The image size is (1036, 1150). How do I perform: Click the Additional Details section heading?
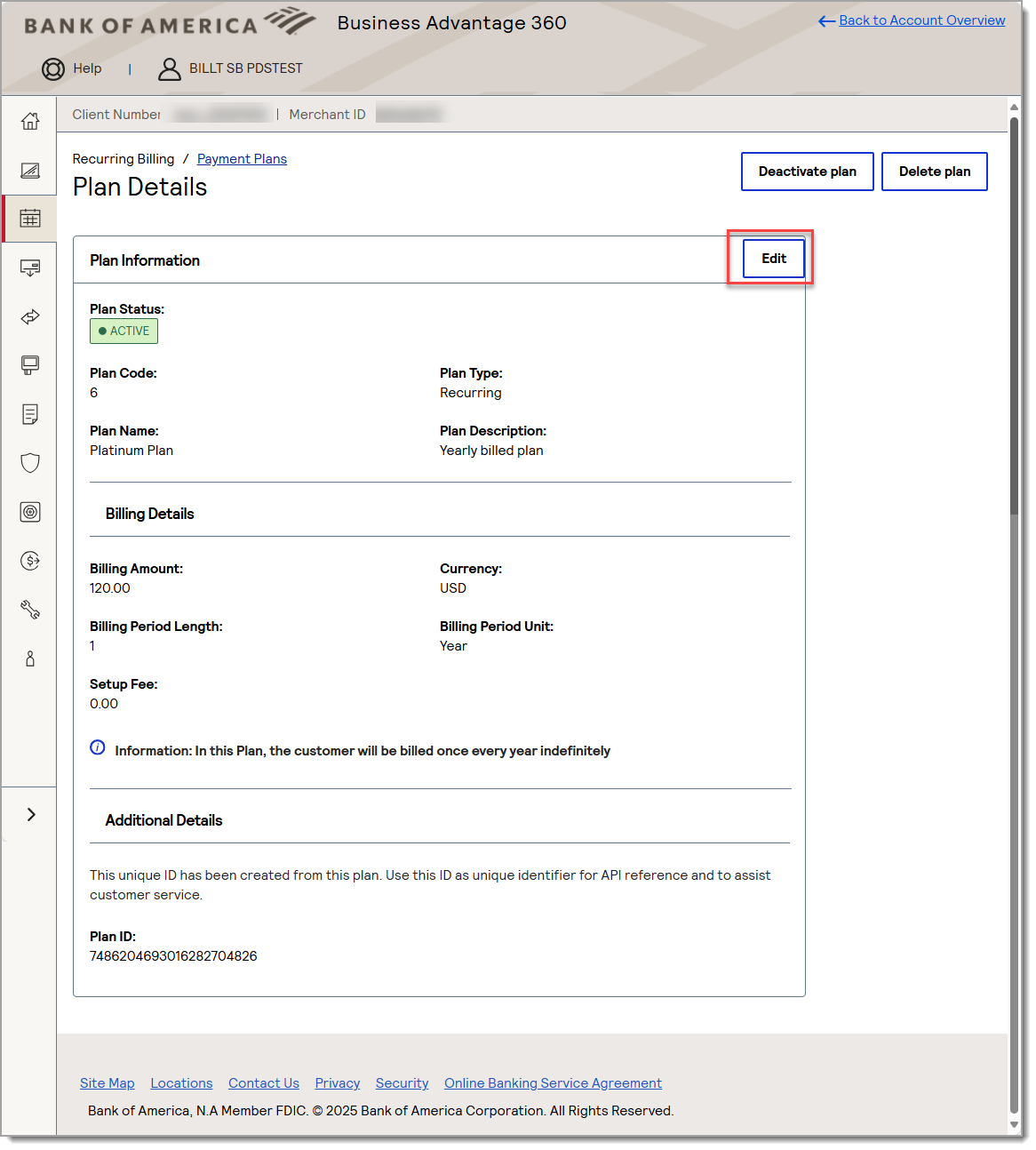[164, 820]
